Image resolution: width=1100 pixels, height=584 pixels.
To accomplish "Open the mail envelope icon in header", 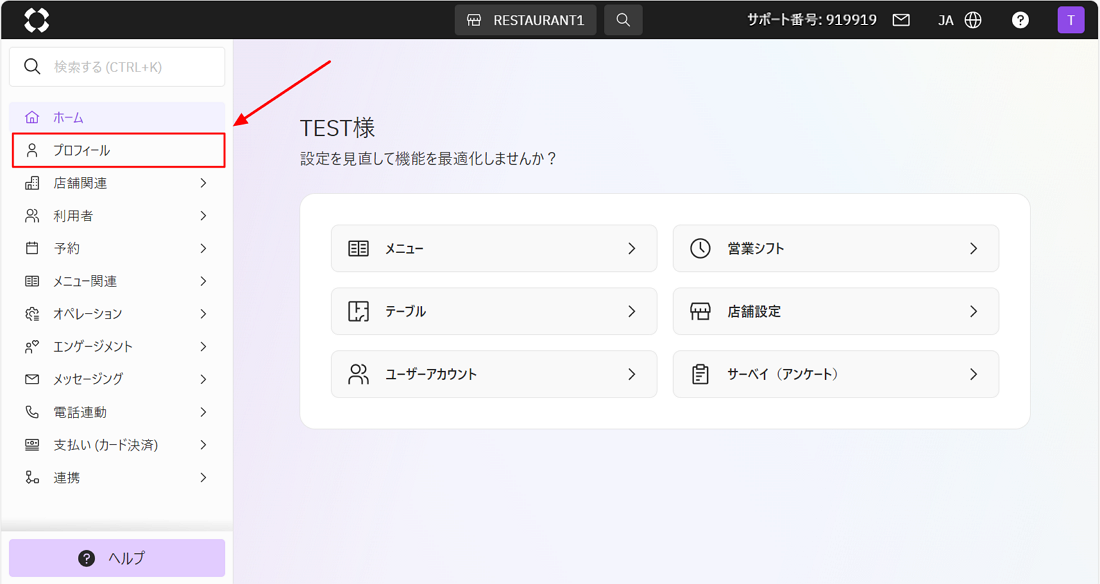I will (x=901, y=20).
